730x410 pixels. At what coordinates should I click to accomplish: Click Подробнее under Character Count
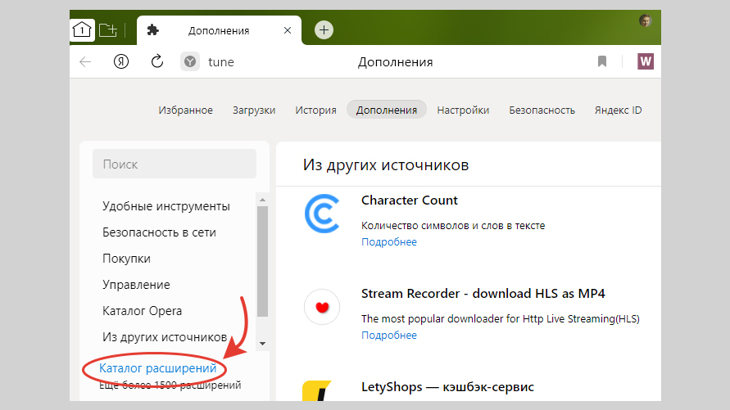point(388,242)
